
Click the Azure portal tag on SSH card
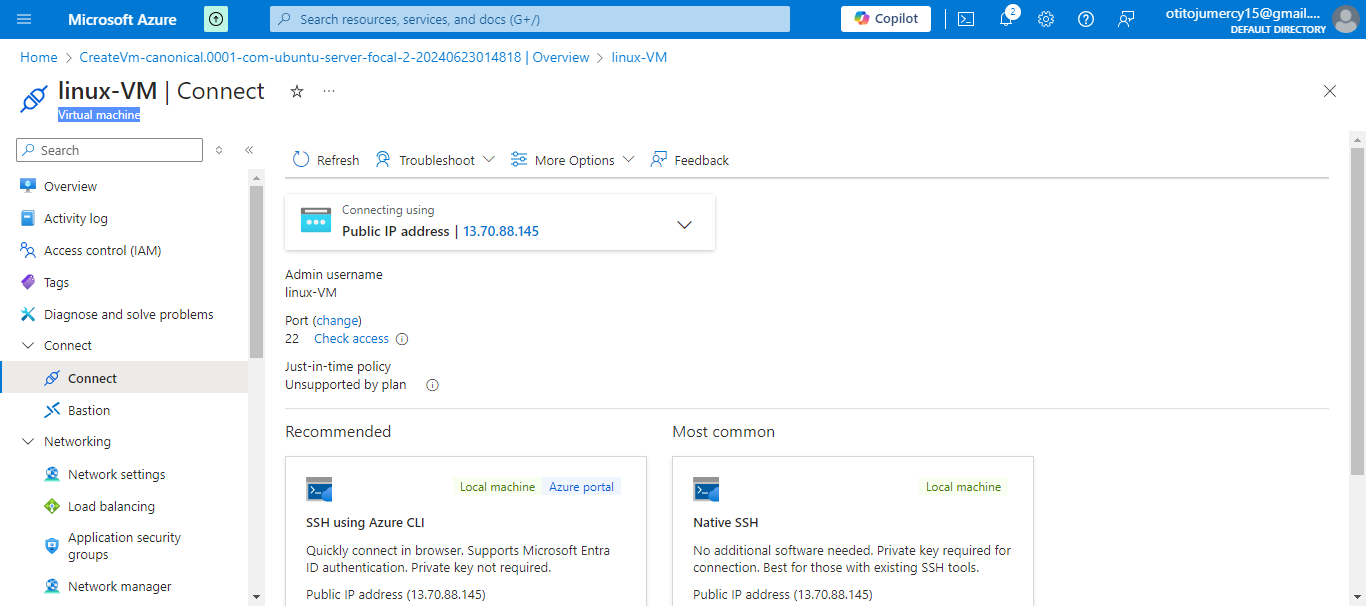[582, 487]
